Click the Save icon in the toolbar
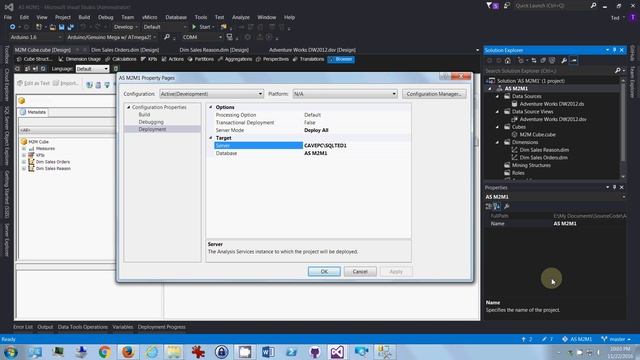The width and height of the screenshot is (640, 360). point(62,27)
